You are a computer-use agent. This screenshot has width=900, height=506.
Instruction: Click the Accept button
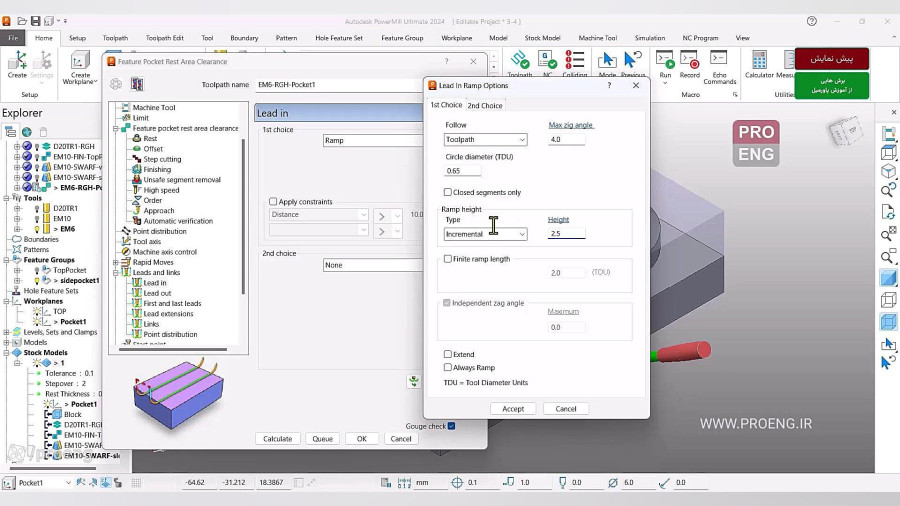(x=513, y=409)
